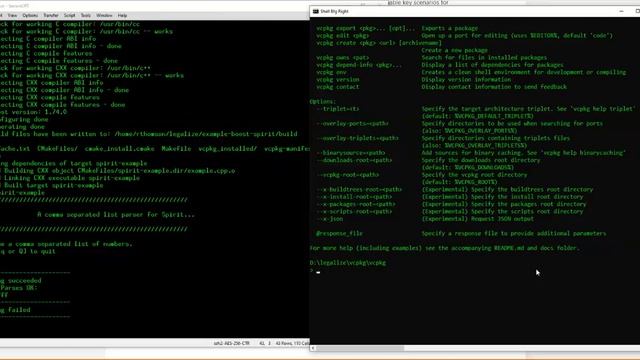
Task: Click the command prompt cursor in shell window
Action: pyautogui.click(x=318, y=272)
